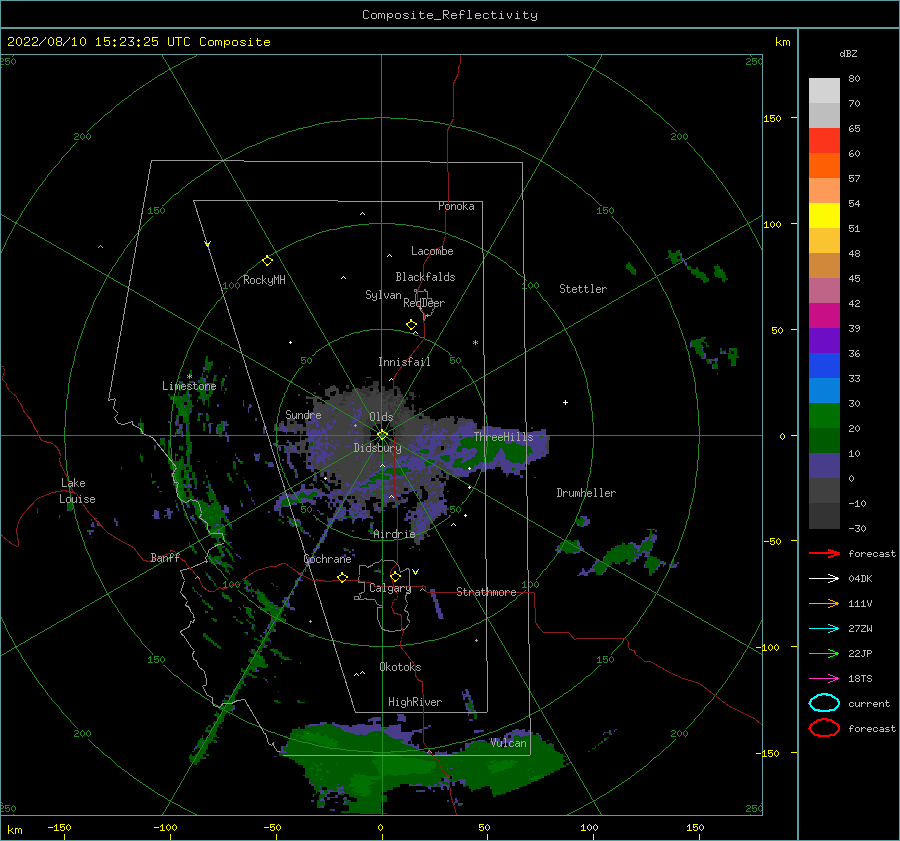This screenshot has width=900, height=841.
Task: Click the Limestone label
Action: click(x=189, y=386)
